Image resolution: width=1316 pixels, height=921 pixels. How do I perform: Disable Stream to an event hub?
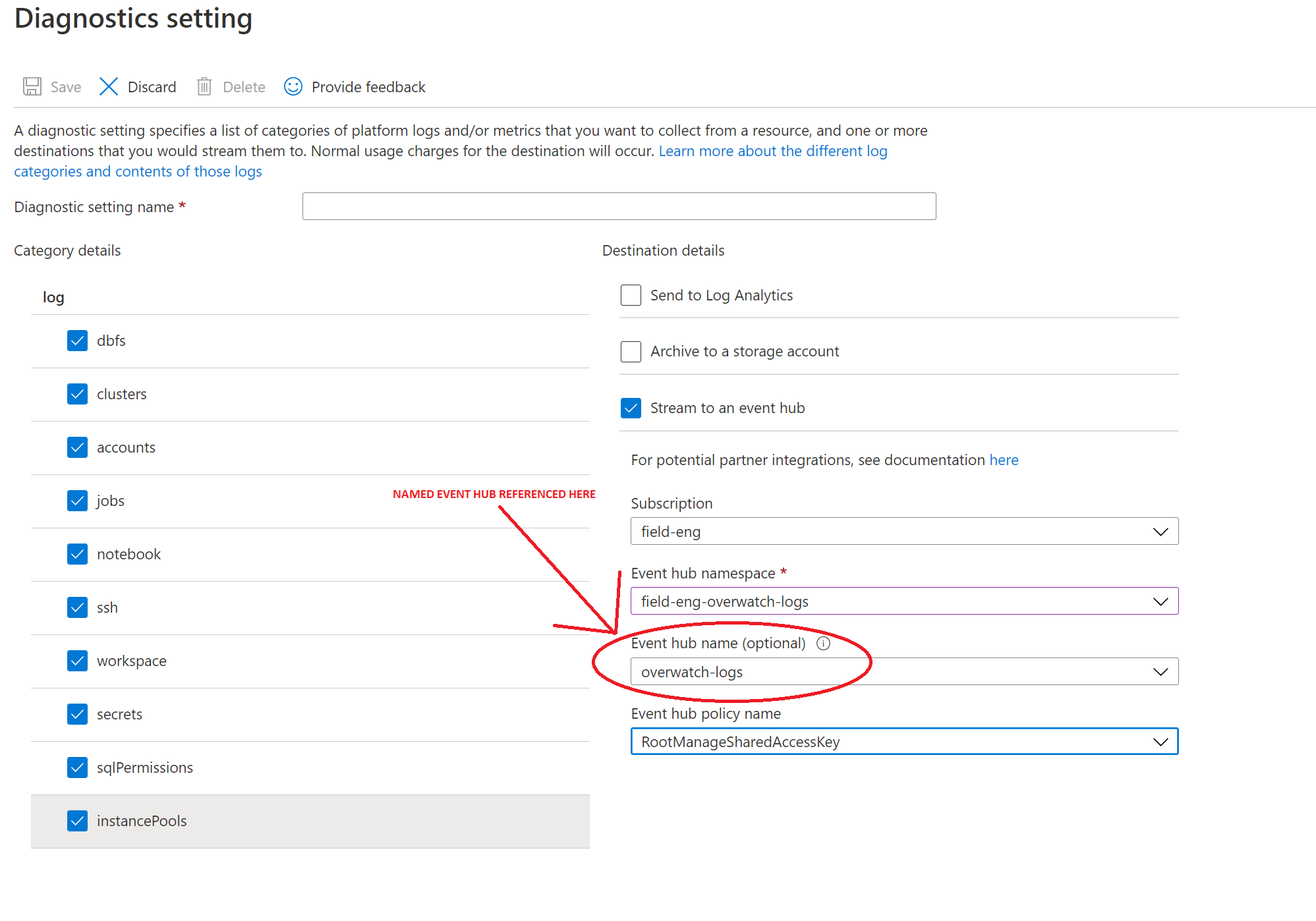(631, 408)
